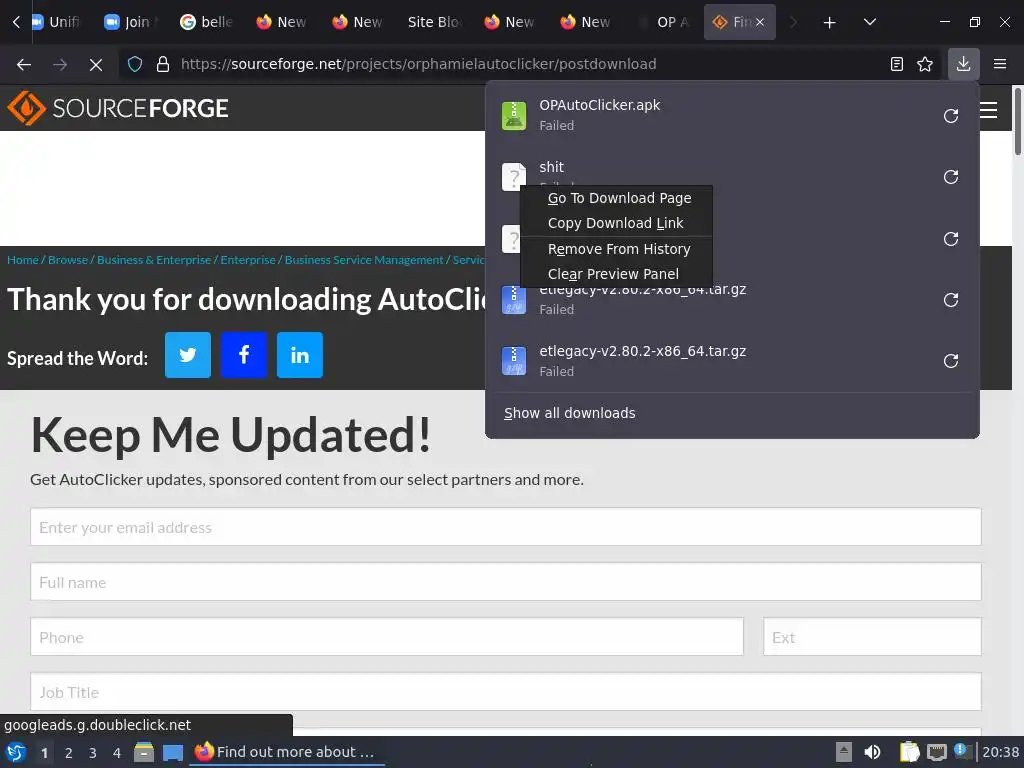Open Business Service Management breadcrumb
This screenshot has height=768, width=1024.
pyautogui.click(x=364, y=260)
